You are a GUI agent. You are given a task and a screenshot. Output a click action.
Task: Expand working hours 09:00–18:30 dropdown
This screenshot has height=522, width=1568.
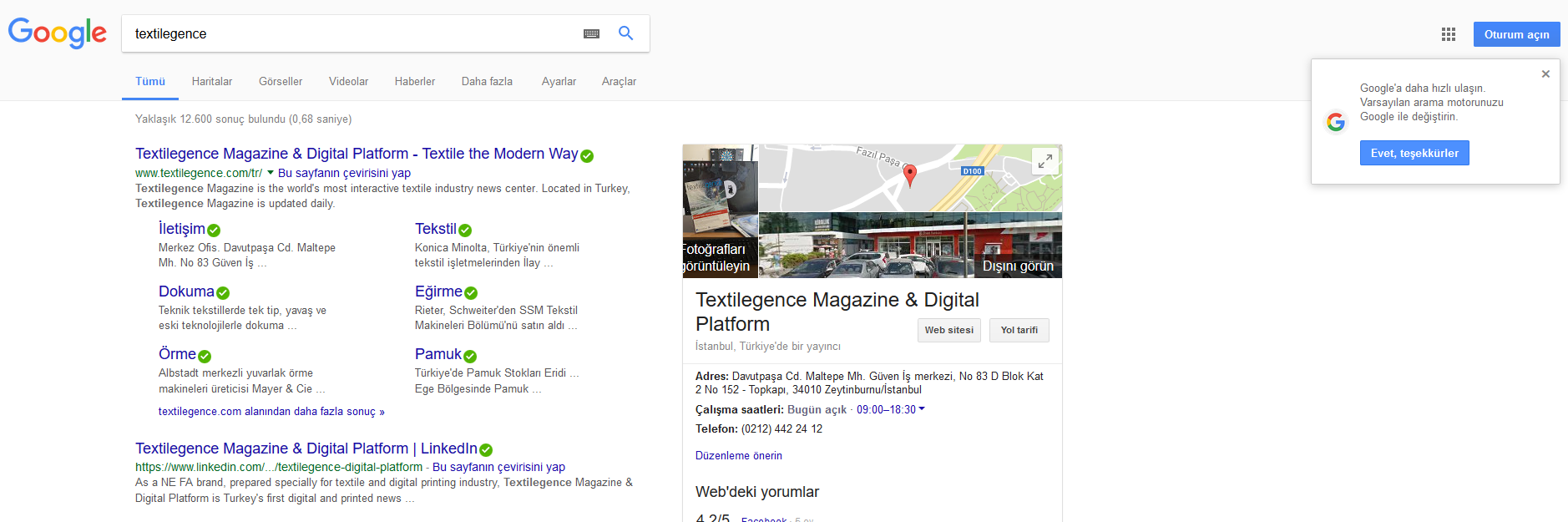922,409
